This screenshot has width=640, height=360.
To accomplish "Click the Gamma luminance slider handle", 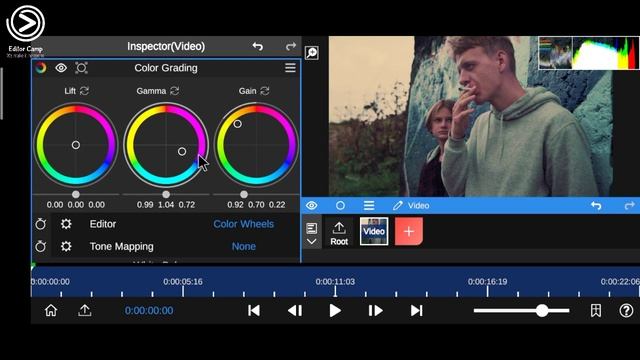I will 166,194.
